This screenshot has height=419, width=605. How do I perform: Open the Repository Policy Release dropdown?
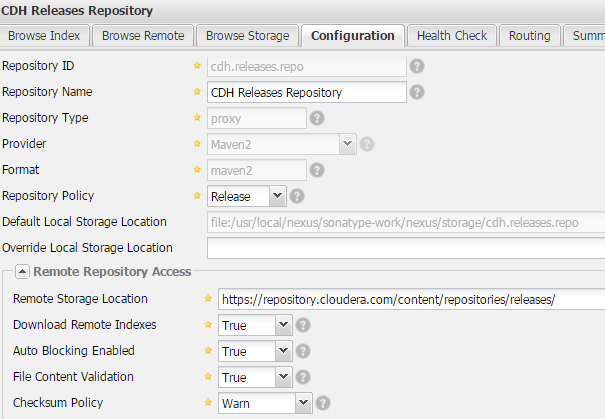[277, 196]
